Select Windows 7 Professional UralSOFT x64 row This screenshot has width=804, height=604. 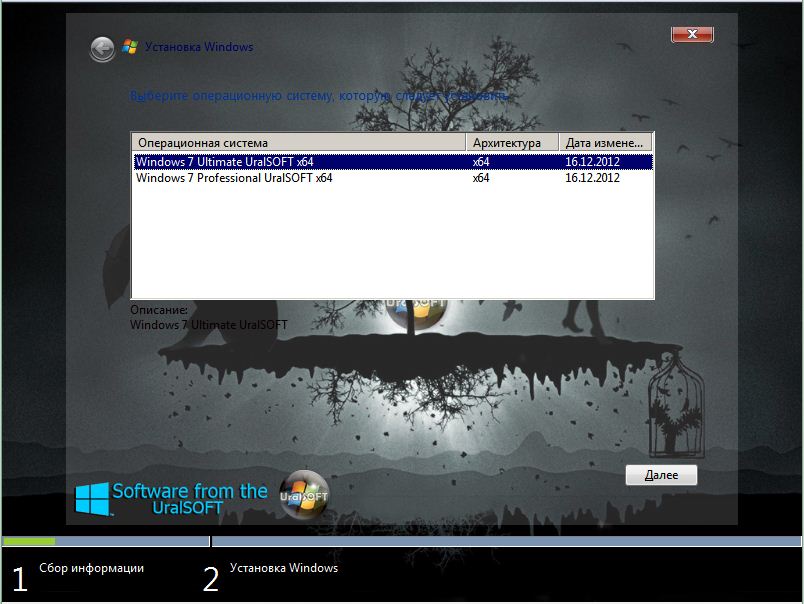393,178
